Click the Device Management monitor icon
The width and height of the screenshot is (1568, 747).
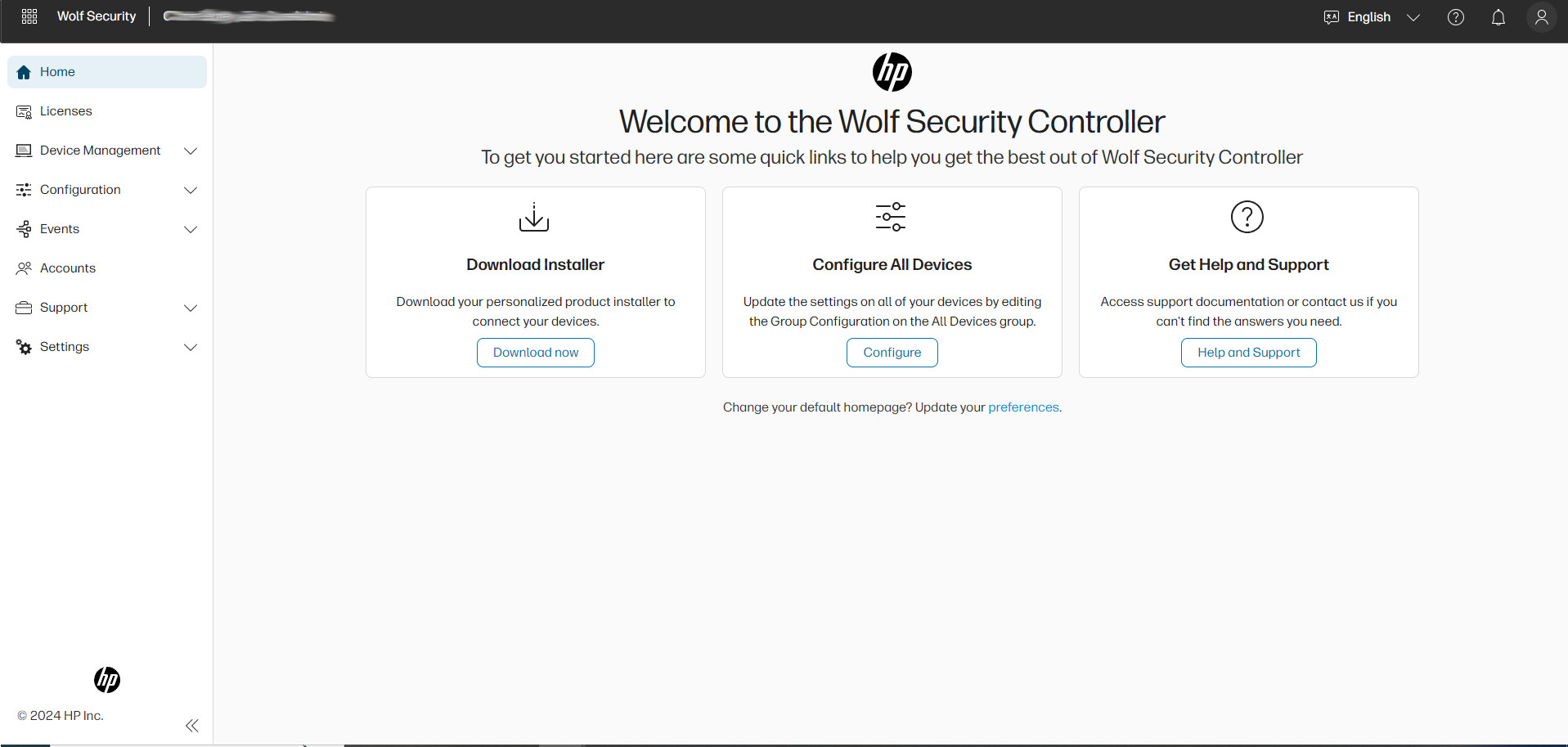point(23,150)
